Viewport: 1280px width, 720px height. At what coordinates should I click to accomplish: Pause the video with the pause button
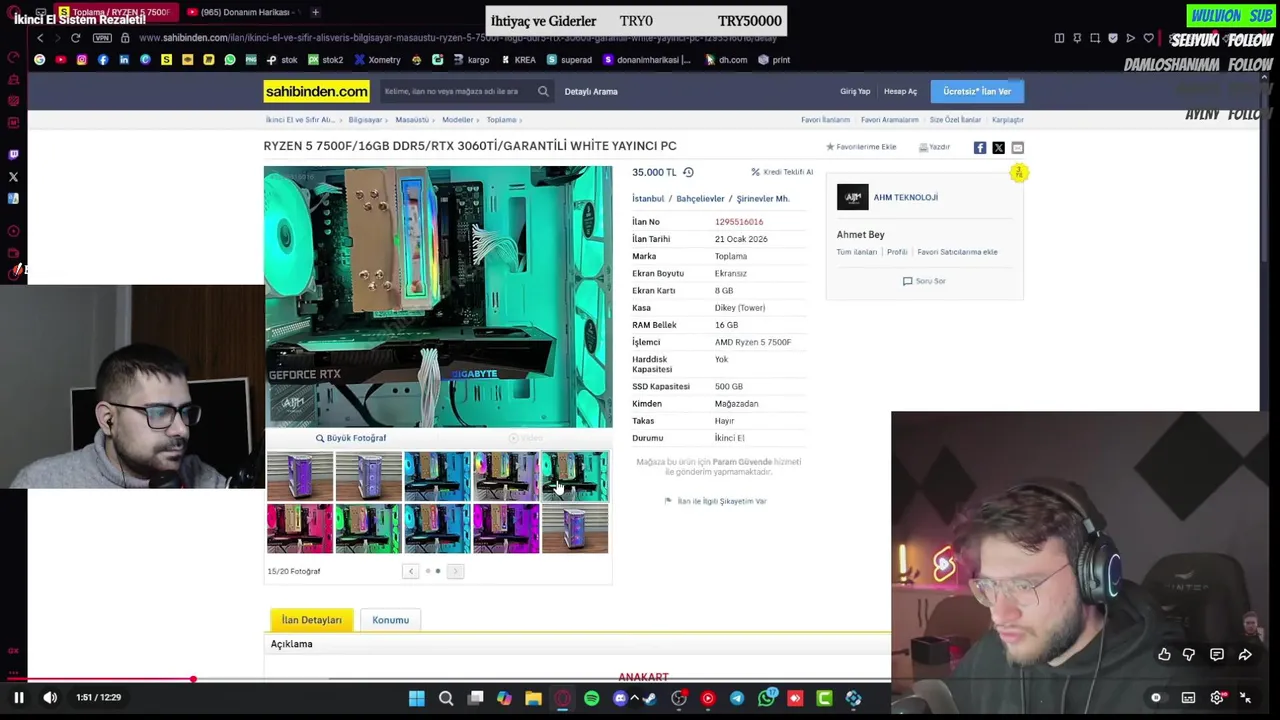point(18,697)
